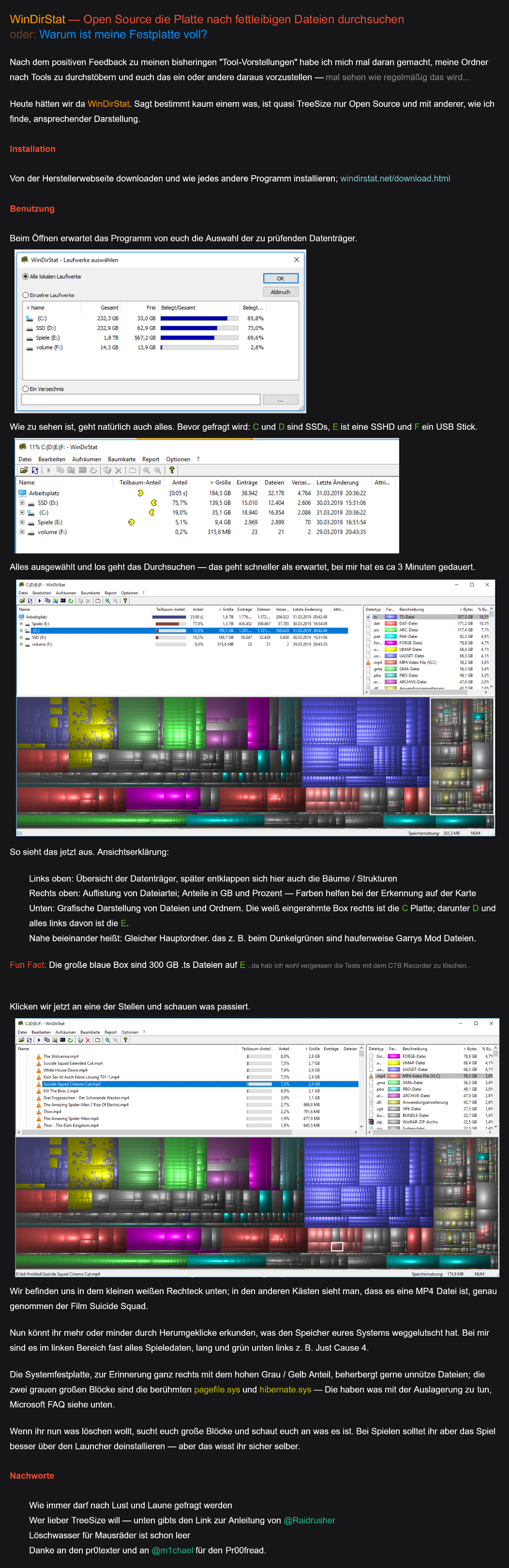This screenshot has width=509, height=1568.
Task: Expand SSD (D:) in the 11% scan window tree
Action: pyautogui.click(x=22, y=503)
